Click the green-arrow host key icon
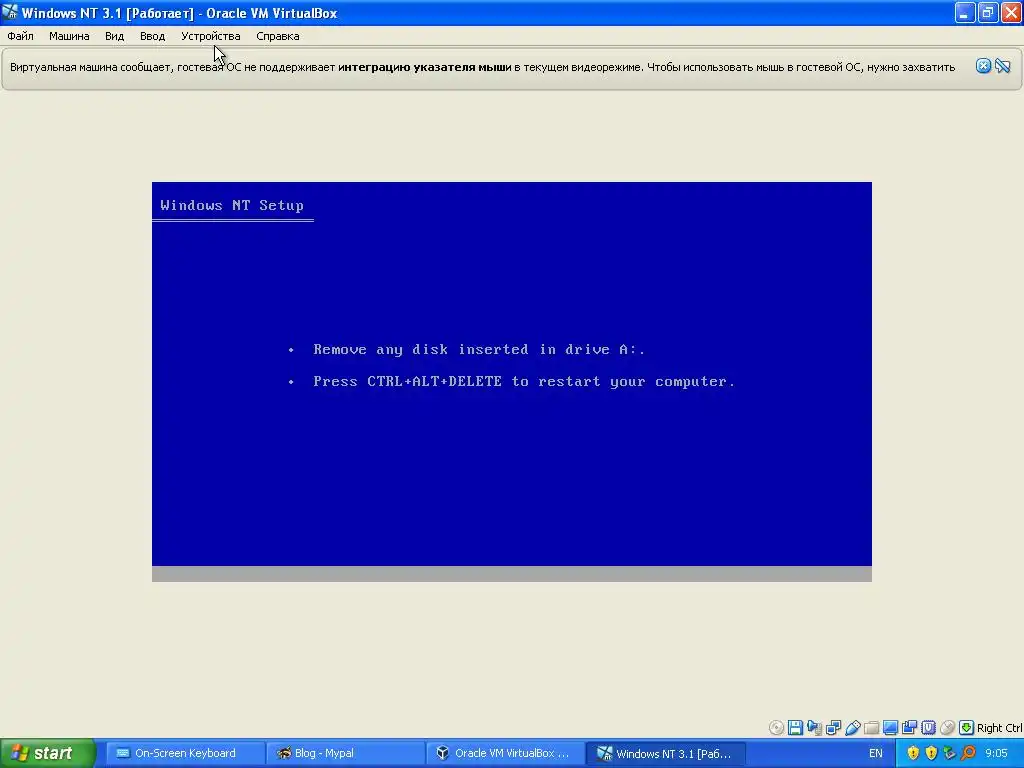Image resolution: width=1024 pixels, height=768 pixels. 967,728
